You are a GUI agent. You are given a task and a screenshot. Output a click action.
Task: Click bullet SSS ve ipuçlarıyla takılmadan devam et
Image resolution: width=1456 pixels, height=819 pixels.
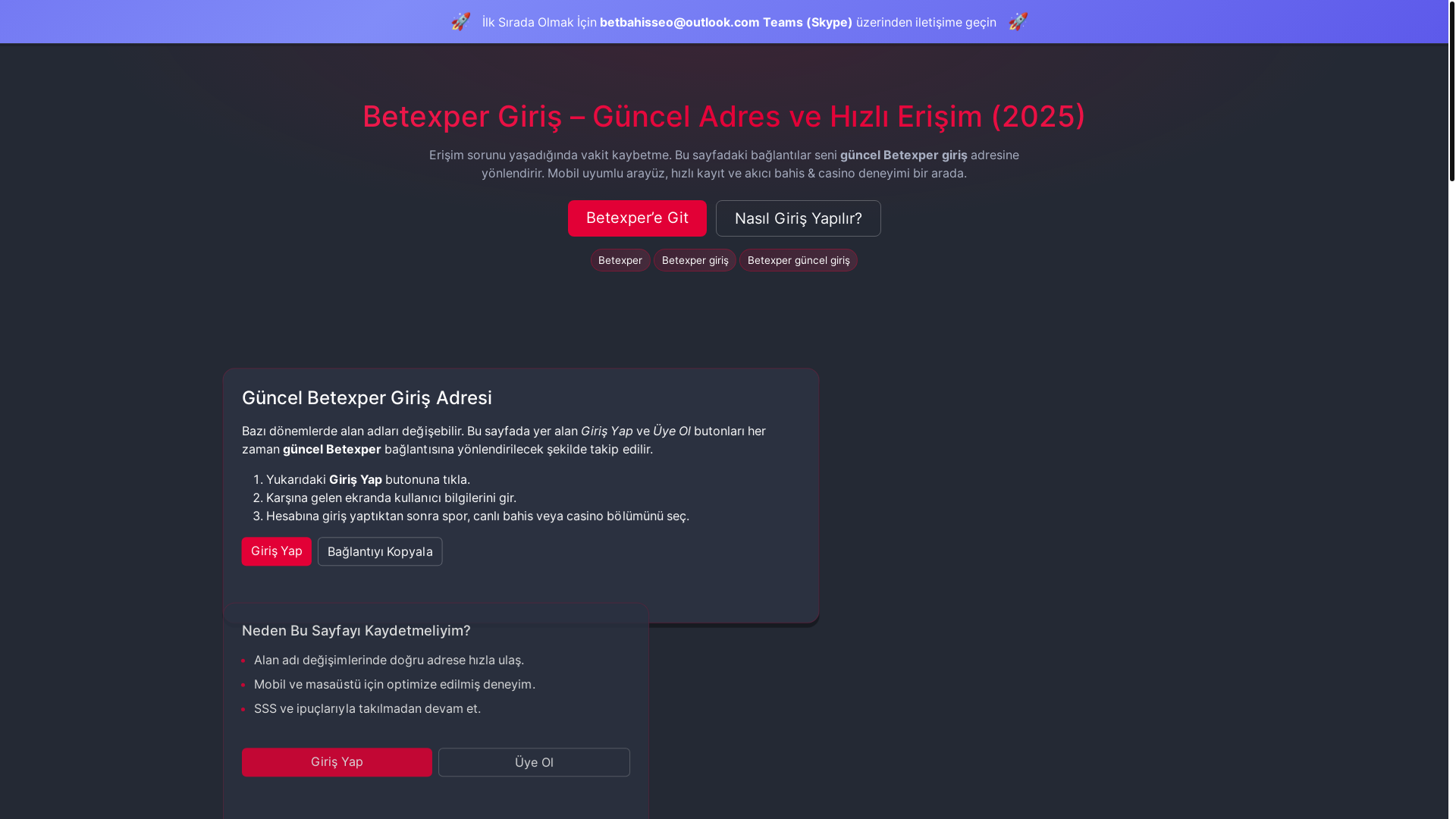coord(367,708)
